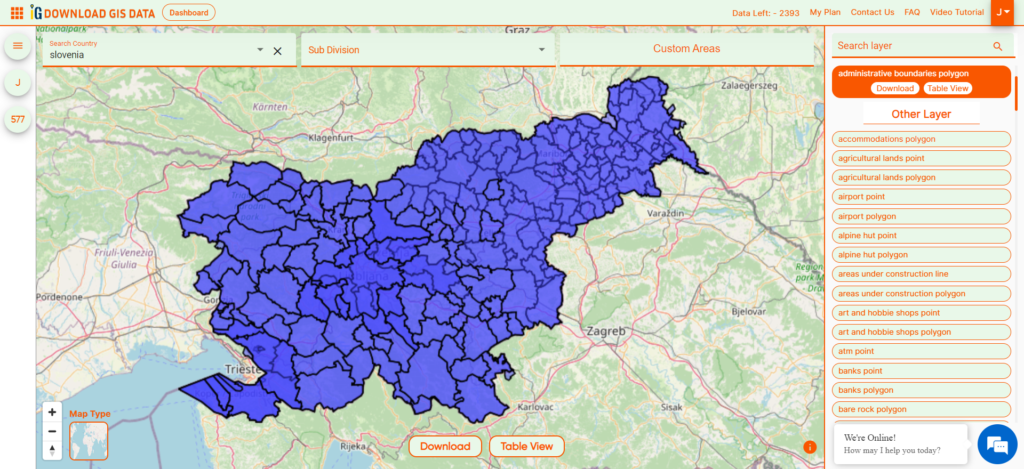Select banks polygon layer
Screen dimensions: 1024x469
coord(921,390)
